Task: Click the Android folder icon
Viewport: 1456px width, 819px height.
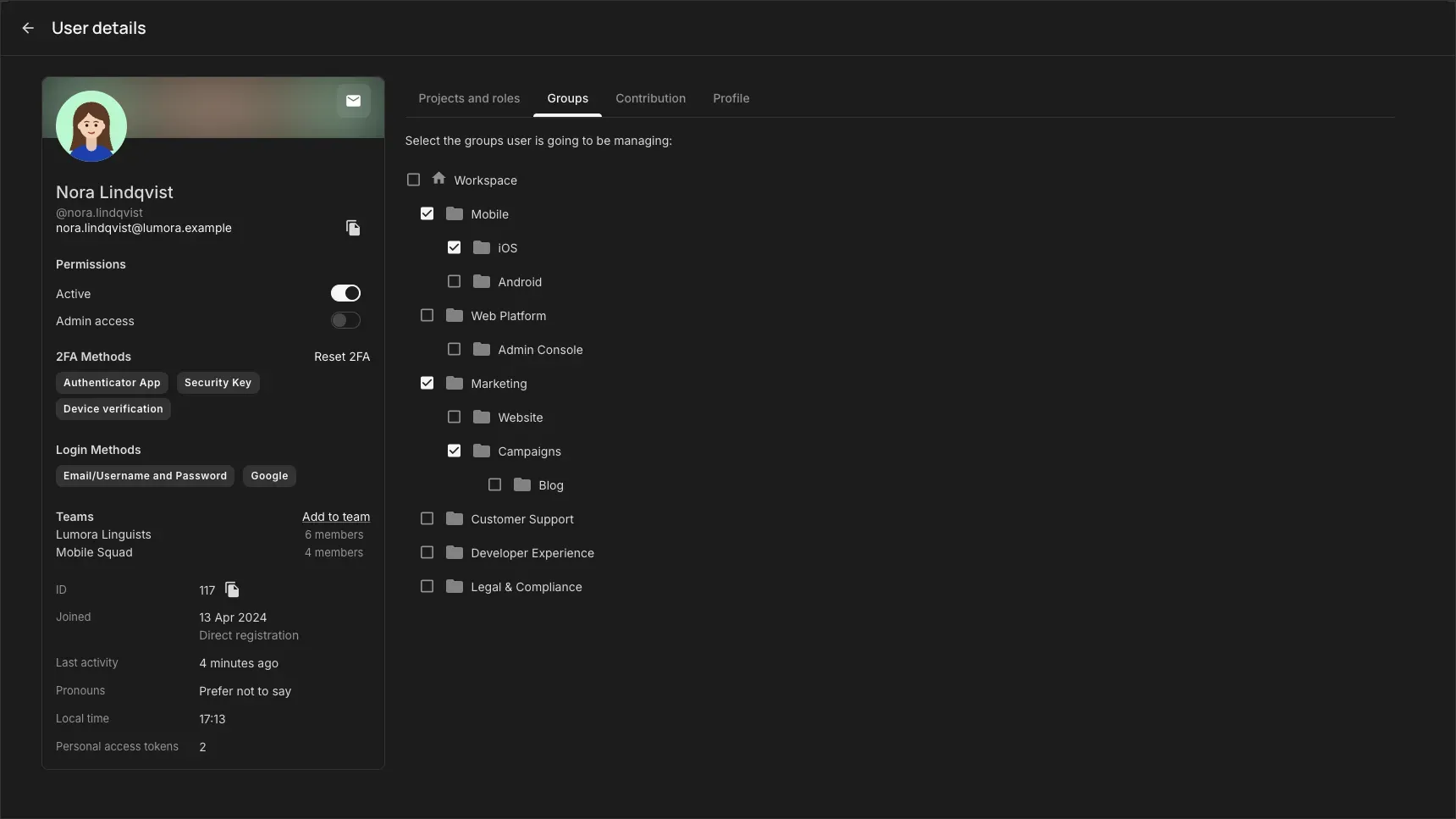Action: (482, 281)
